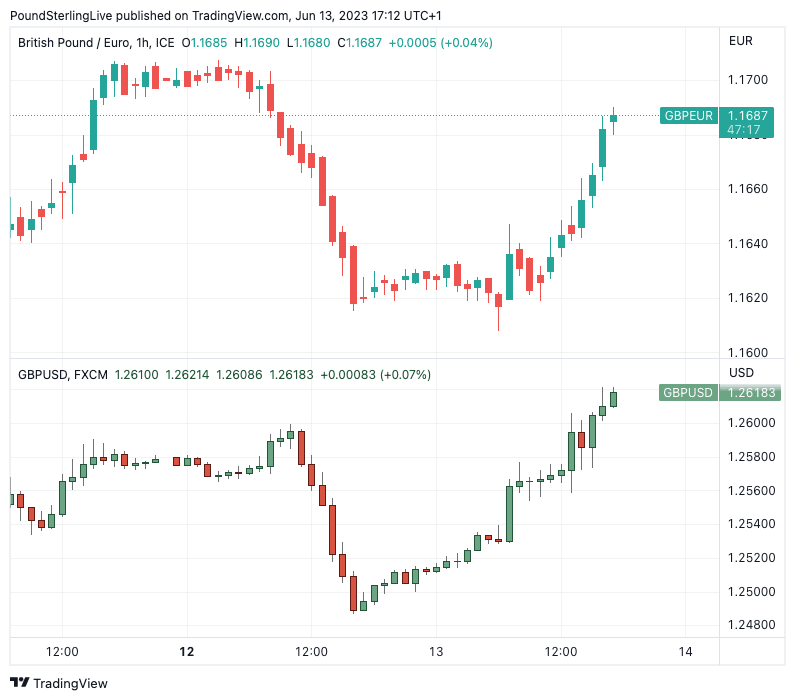
Task: Click the TradingView logo icon
Action: [20, 684]
